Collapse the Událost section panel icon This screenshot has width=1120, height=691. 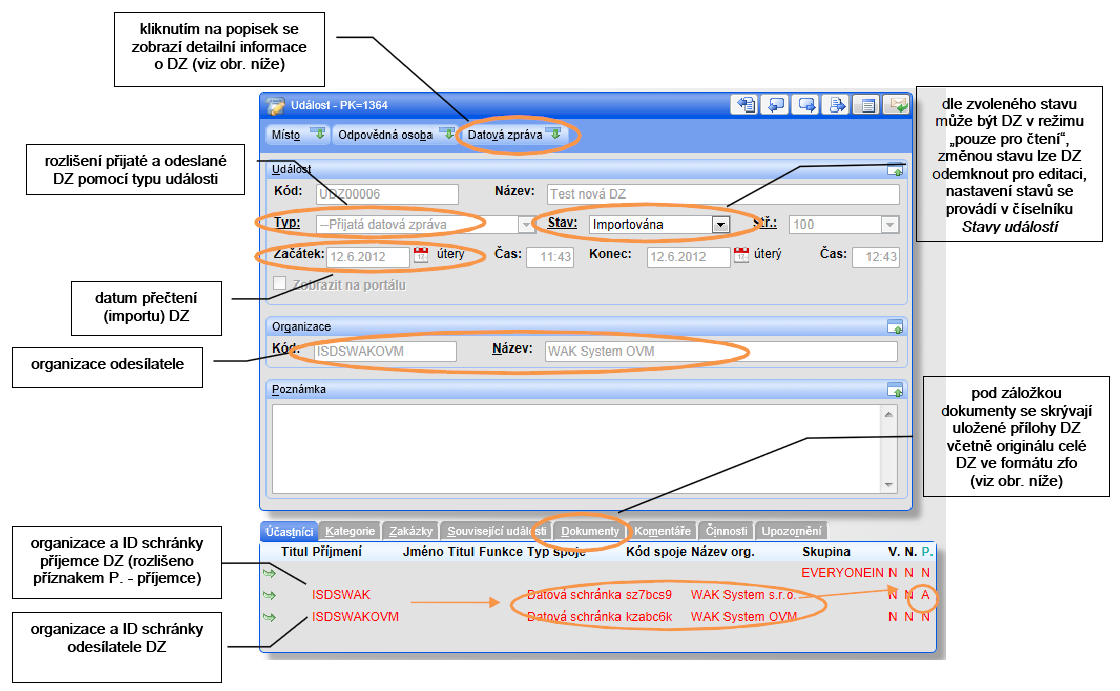coord(894,170)
